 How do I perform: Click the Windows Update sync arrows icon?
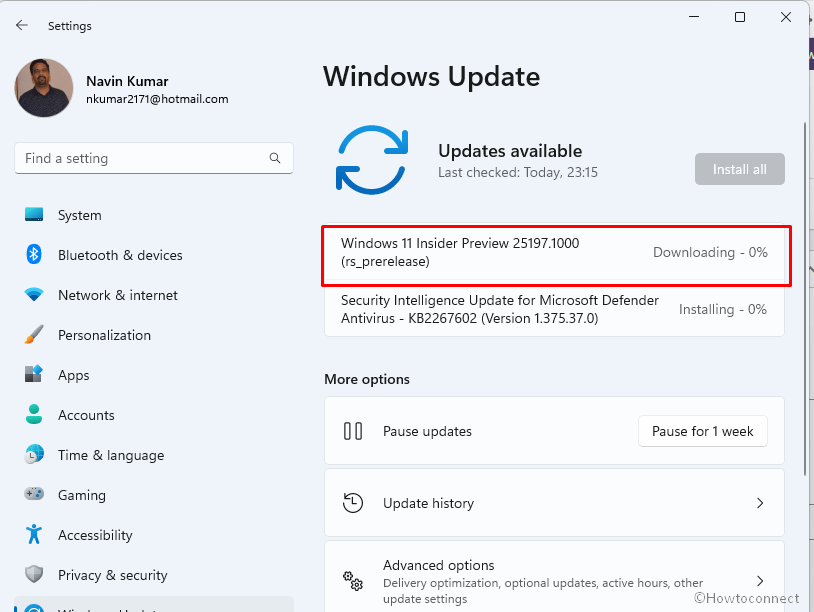tap(372, 160)
